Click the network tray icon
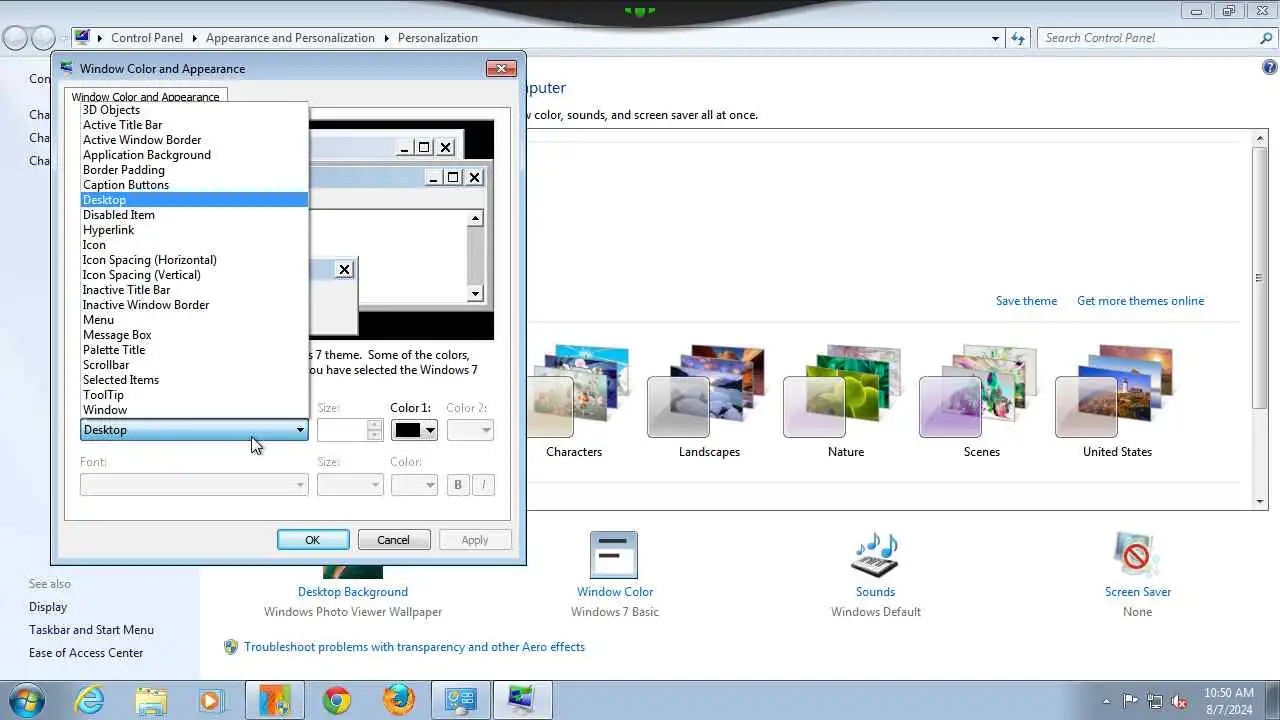Viewport: 1280px width, 720px height. (1155, 701)
